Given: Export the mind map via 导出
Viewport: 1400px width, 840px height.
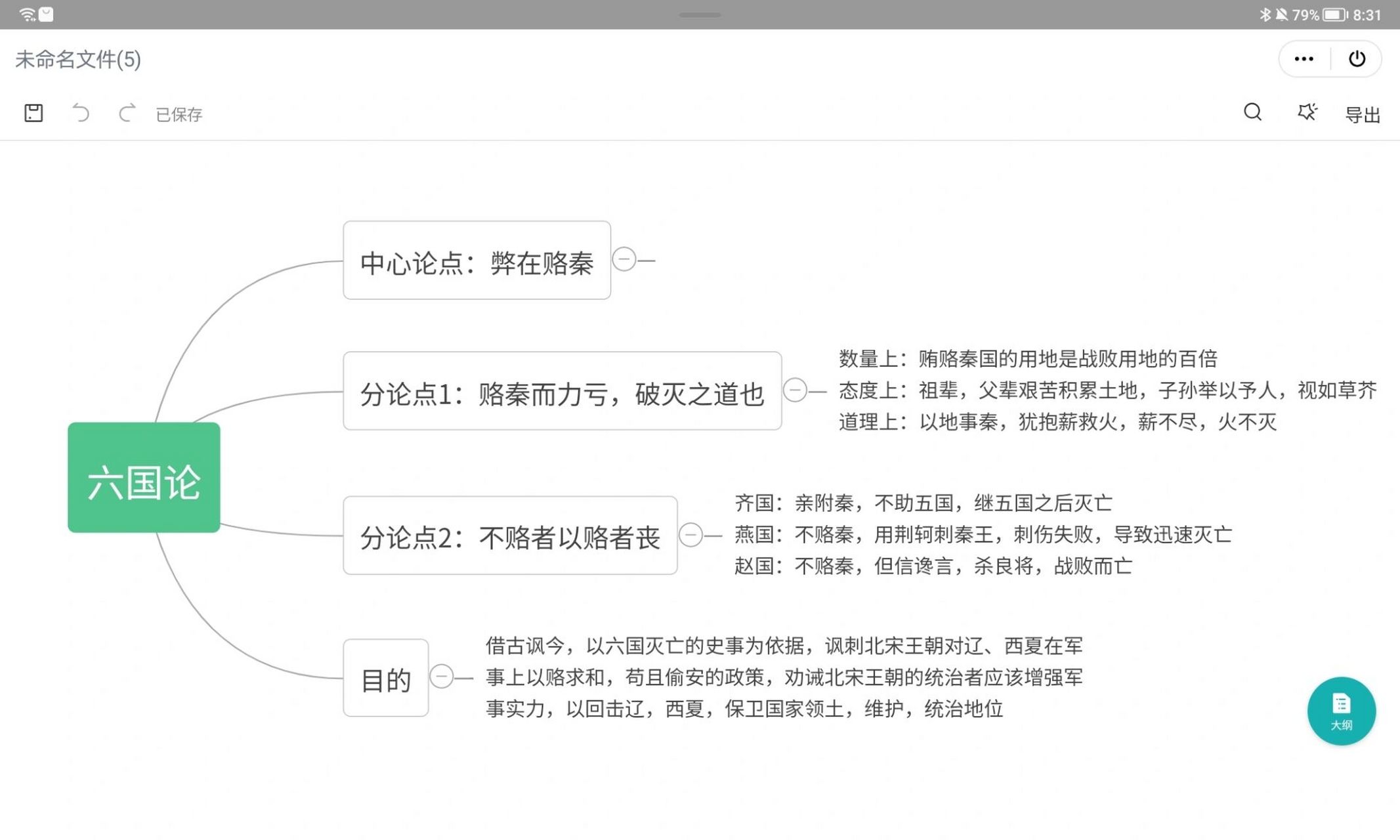Looking at the screenshot, I should pos(1362,114).
